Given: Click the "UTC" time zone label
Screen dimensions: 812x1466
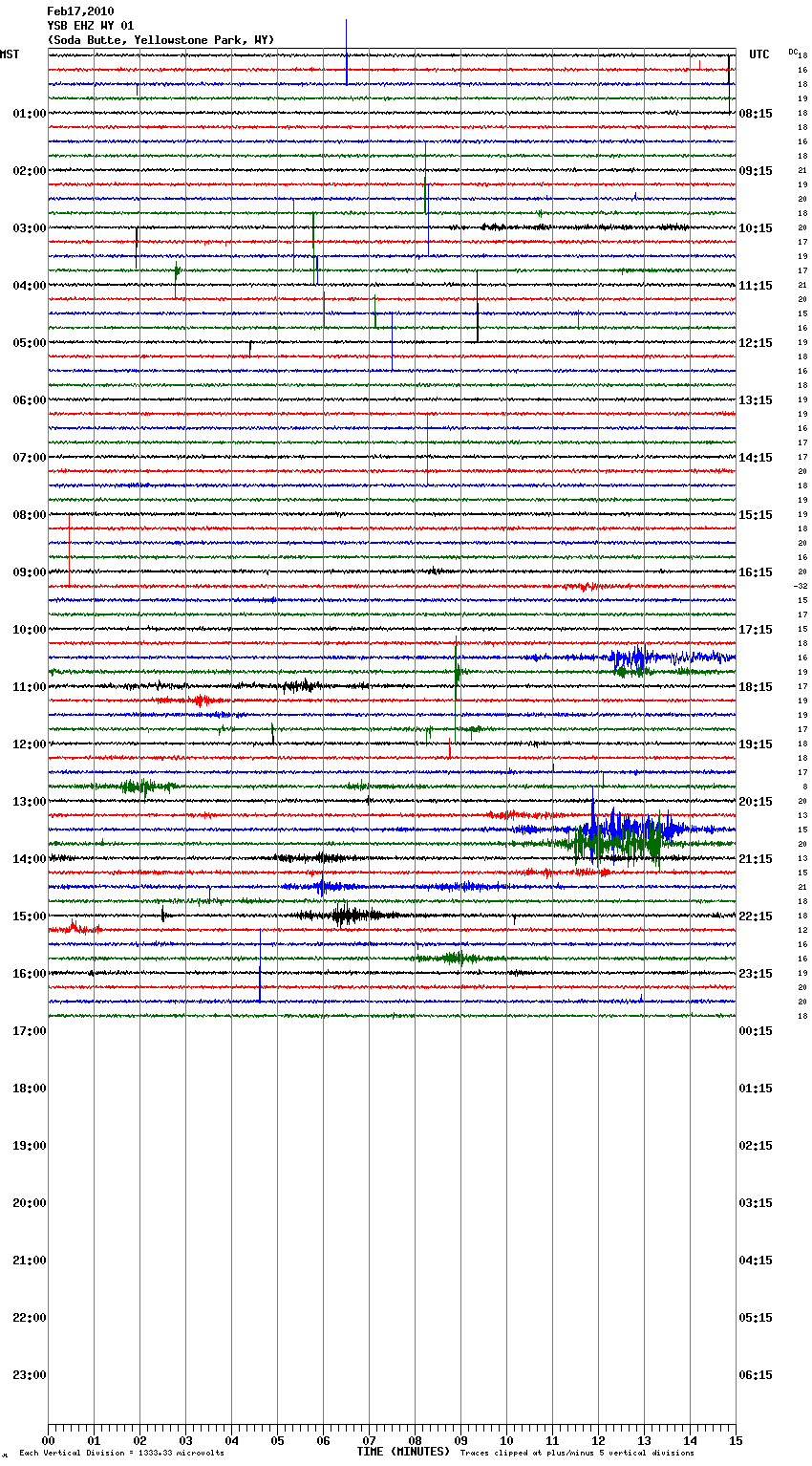Looking at the screenshot, I should tap(759, 54).
